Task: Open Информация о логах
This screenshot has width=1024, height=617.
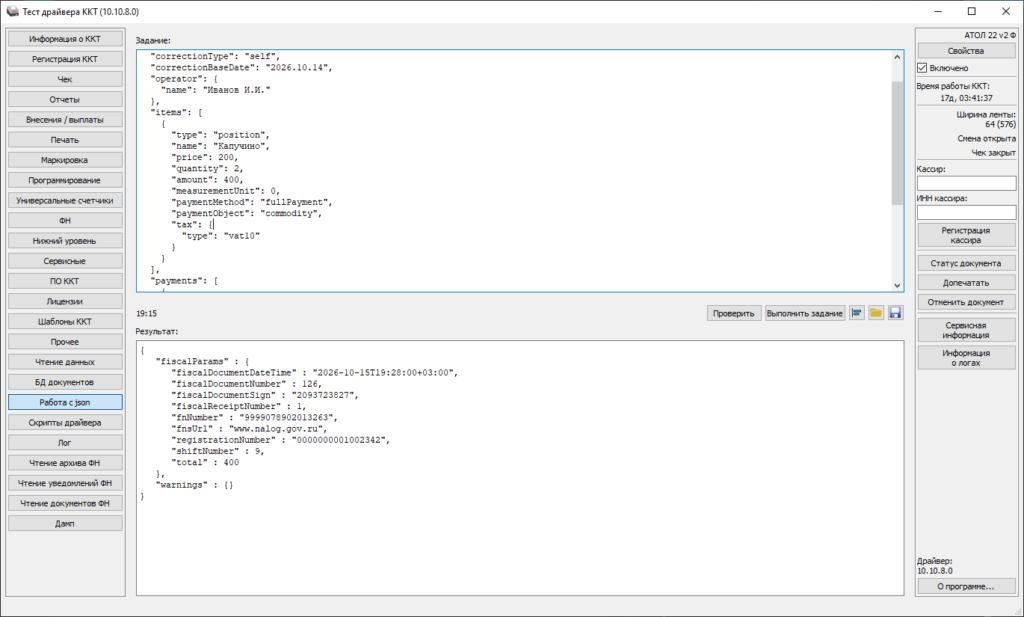Action: [966, 358]
